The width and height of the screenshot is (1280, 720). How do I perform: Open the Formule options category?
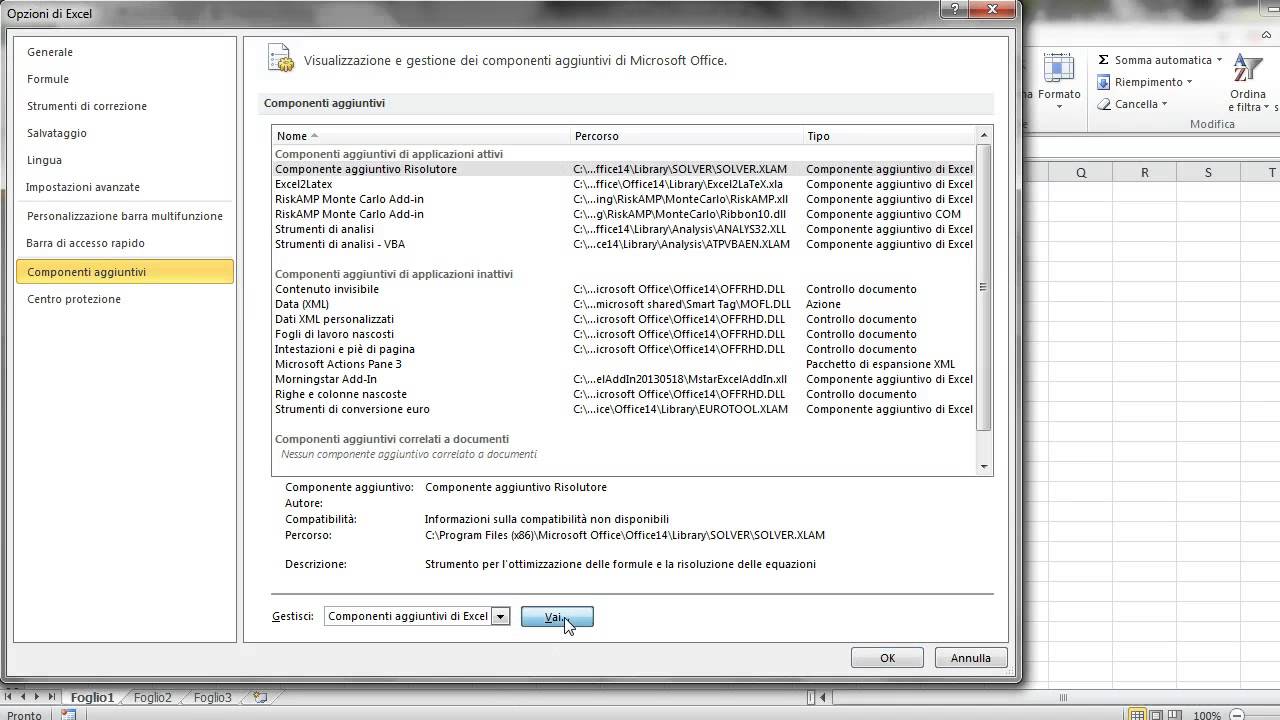(125, 79)
